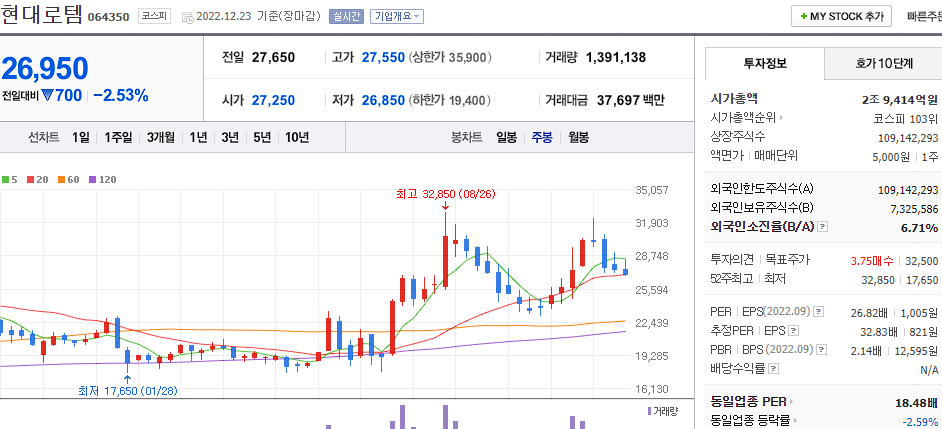Screen dimensions: 942x429
Task: Select the 1주일 line chart period
Action: [x=118, y=138]
